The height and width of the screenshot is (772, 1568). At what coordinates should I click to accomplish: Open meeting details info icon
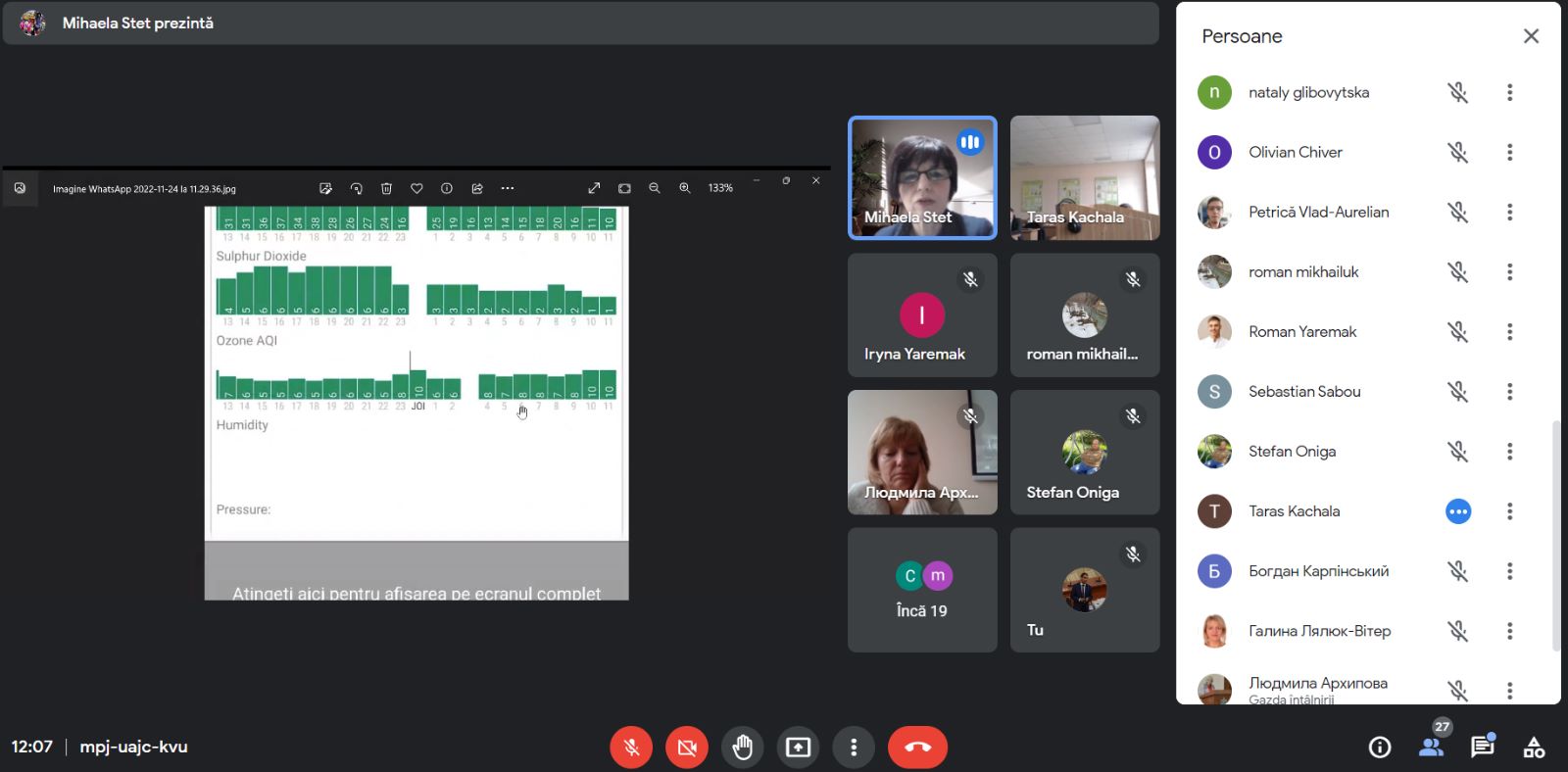coord(1380,748)
